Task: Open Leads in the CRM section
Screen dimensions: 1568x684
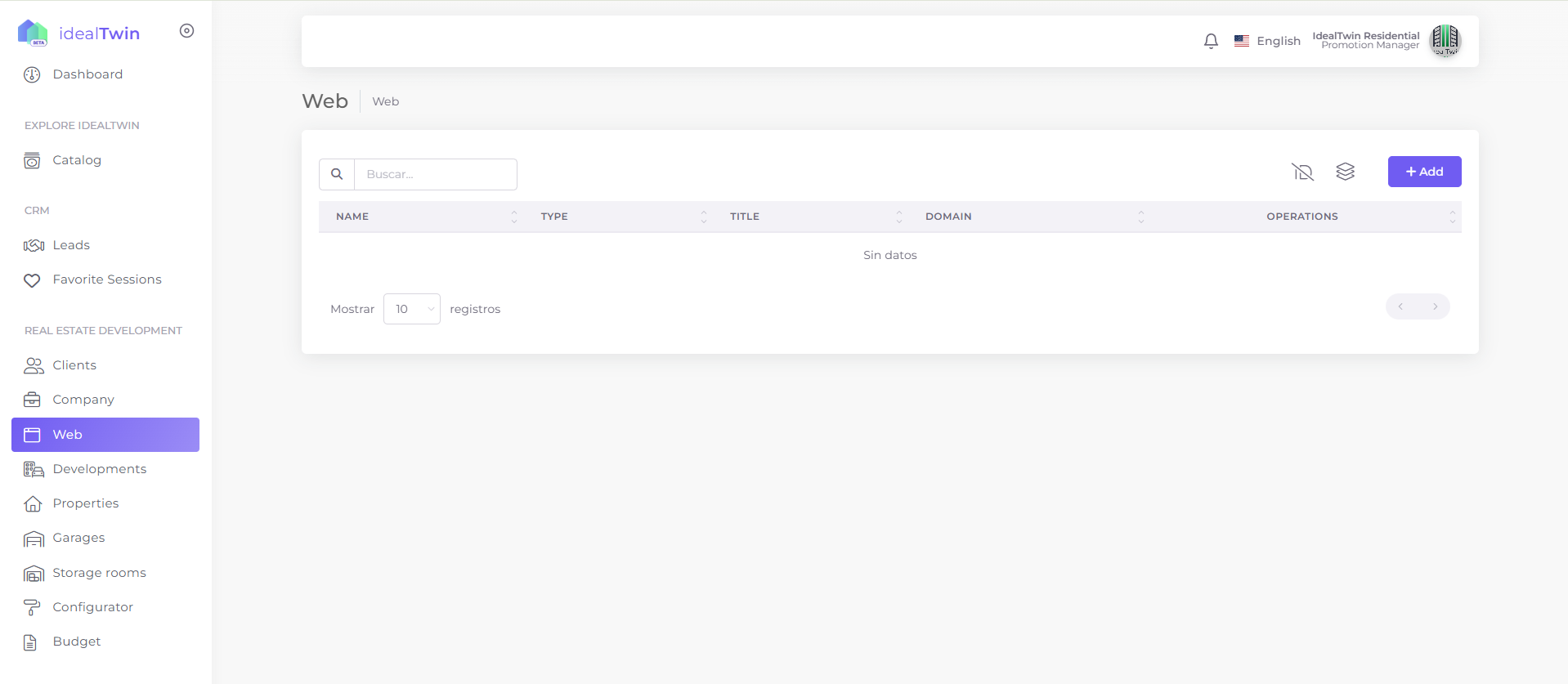Action: [71, 245]
